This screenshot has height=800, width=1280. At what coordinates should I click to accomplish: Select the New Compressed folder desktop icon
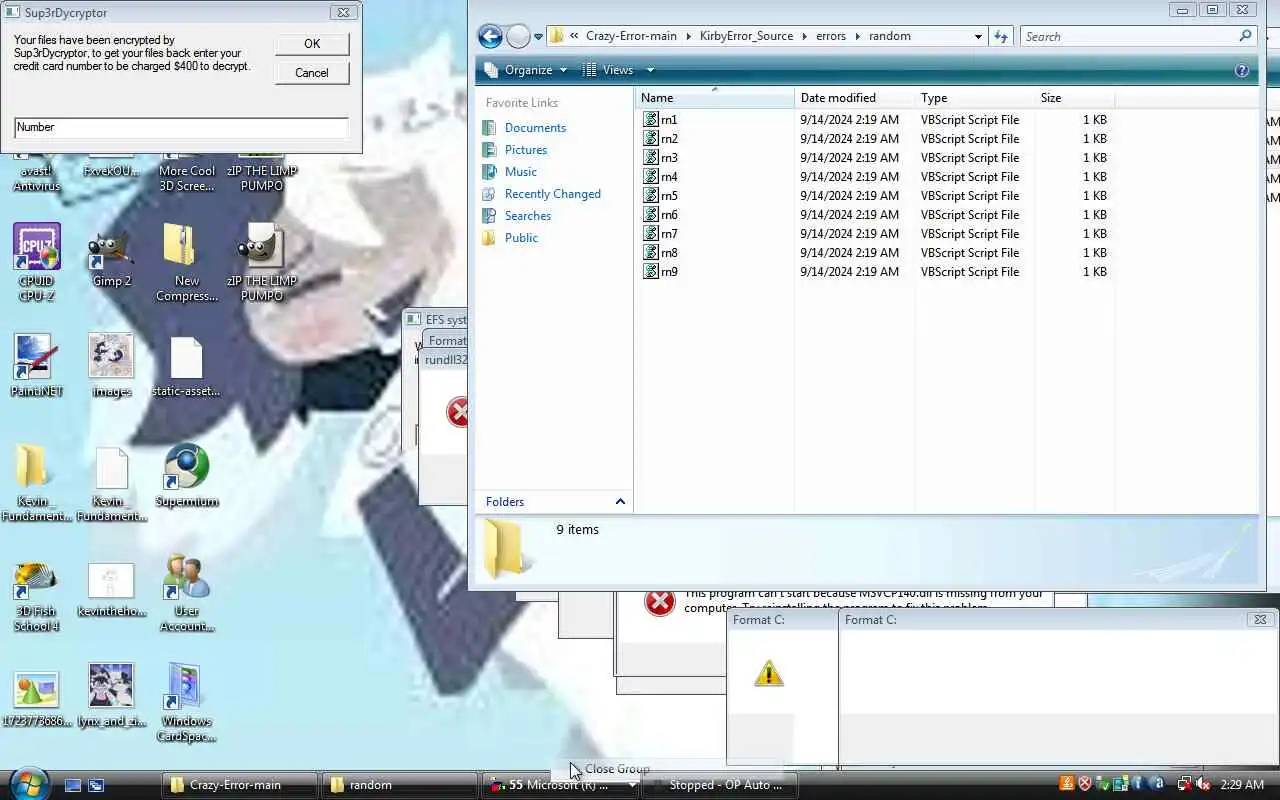187,262
